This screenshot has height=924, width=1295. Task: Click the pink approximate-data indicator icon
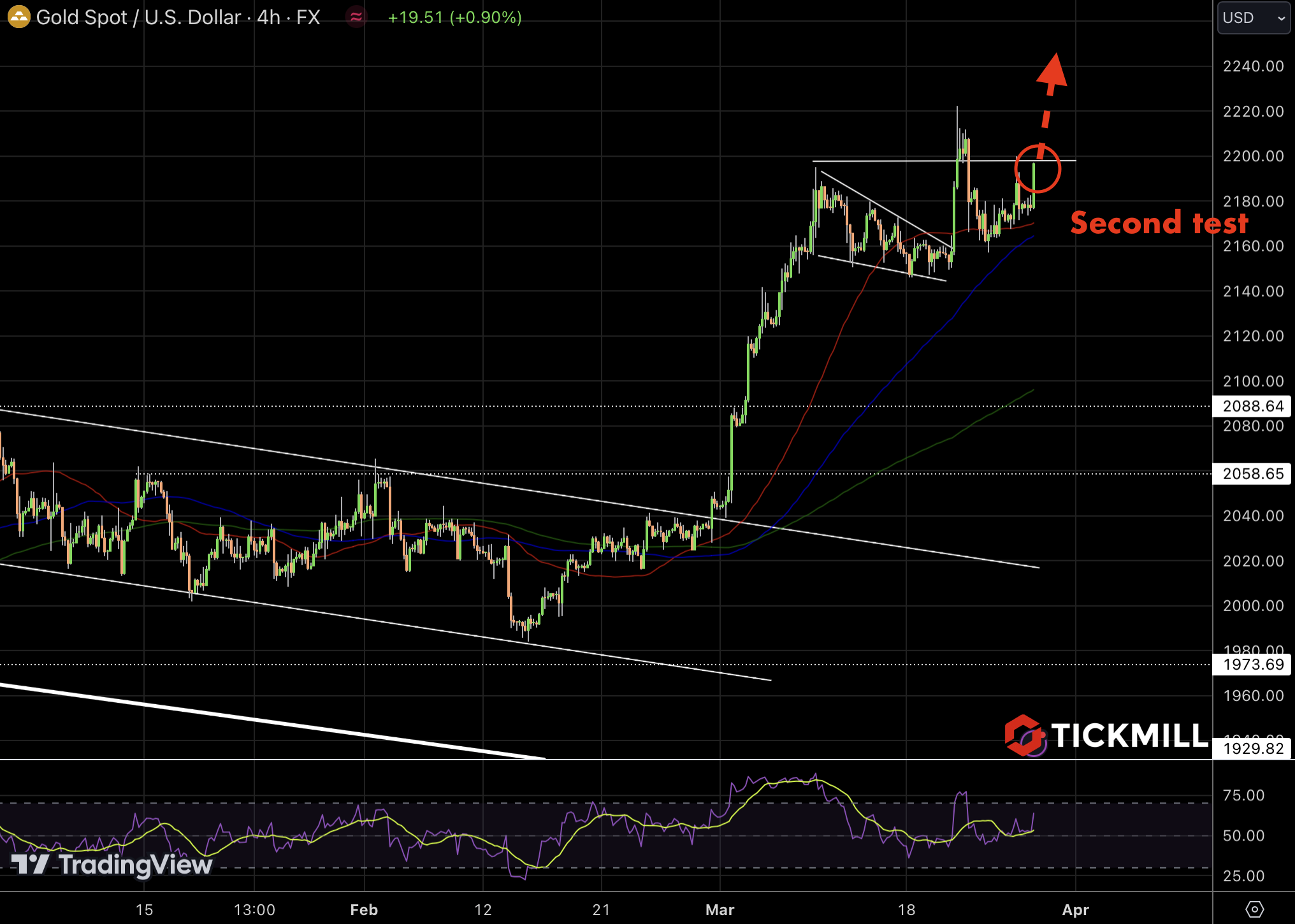coord(356,17)
